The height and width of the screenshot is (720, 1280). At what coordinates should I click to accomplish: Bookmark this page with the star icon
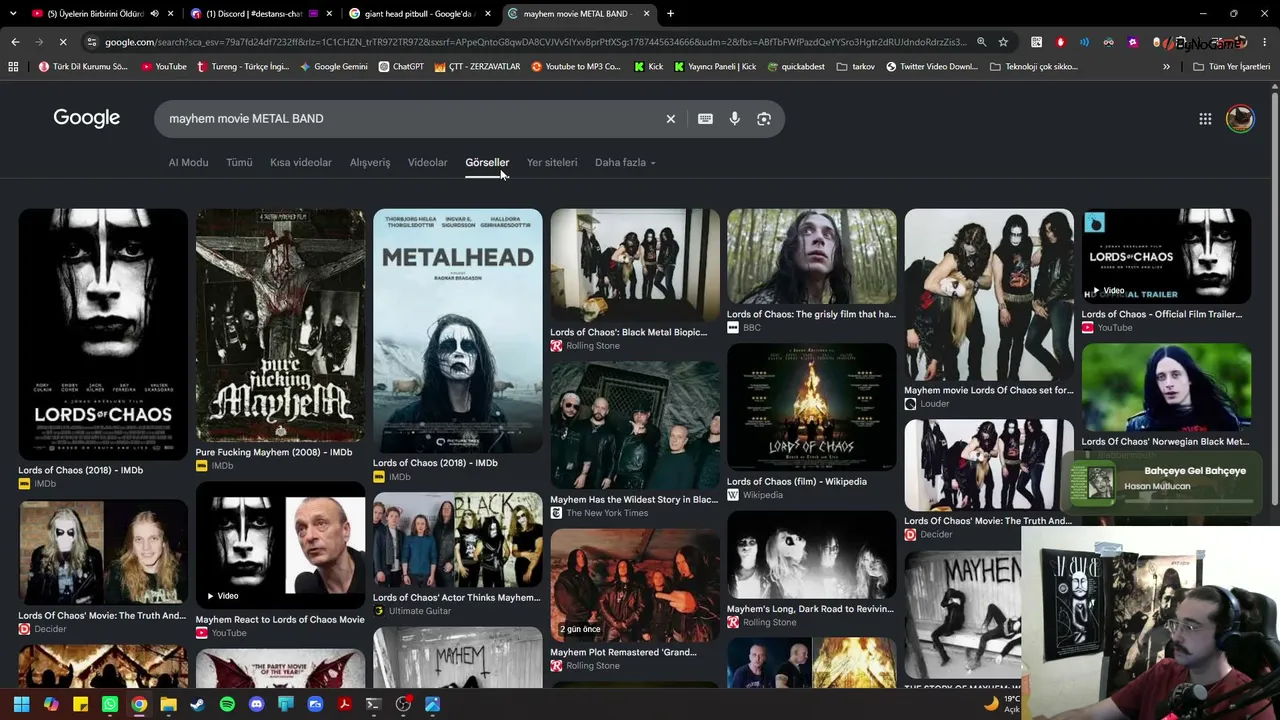[1003, 42]
